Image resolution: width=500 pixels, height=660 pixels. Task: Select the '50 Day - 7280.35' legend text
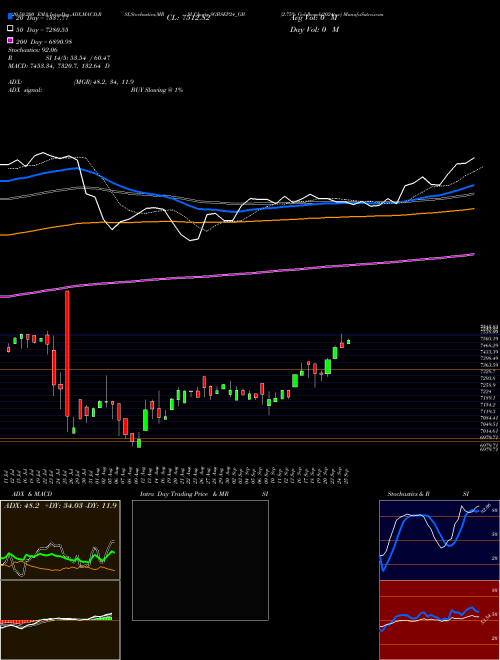pyautogui.click(x=42, y=30)
